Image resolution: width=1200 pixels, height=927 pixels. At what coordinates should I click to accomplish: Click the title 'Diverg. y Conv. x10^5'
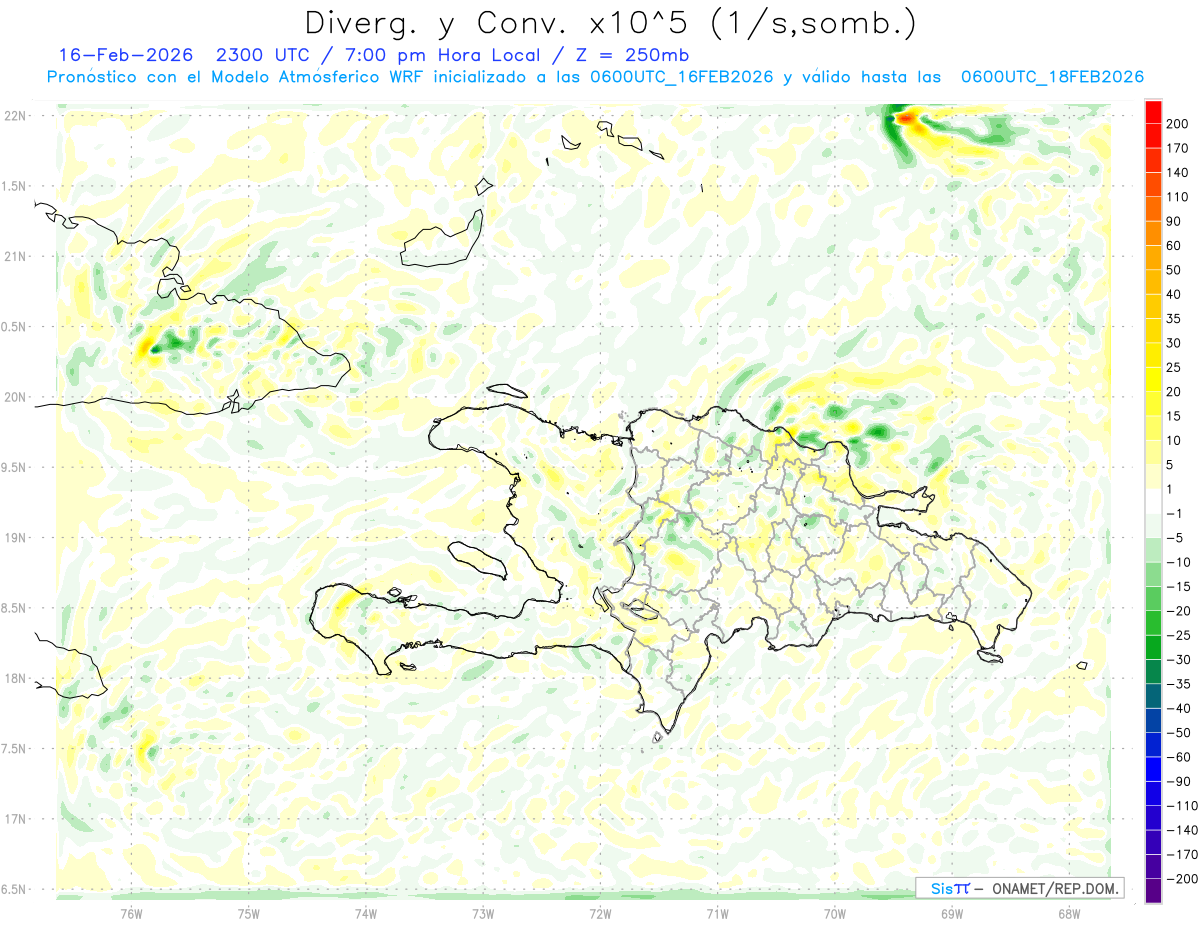(495, 23)
